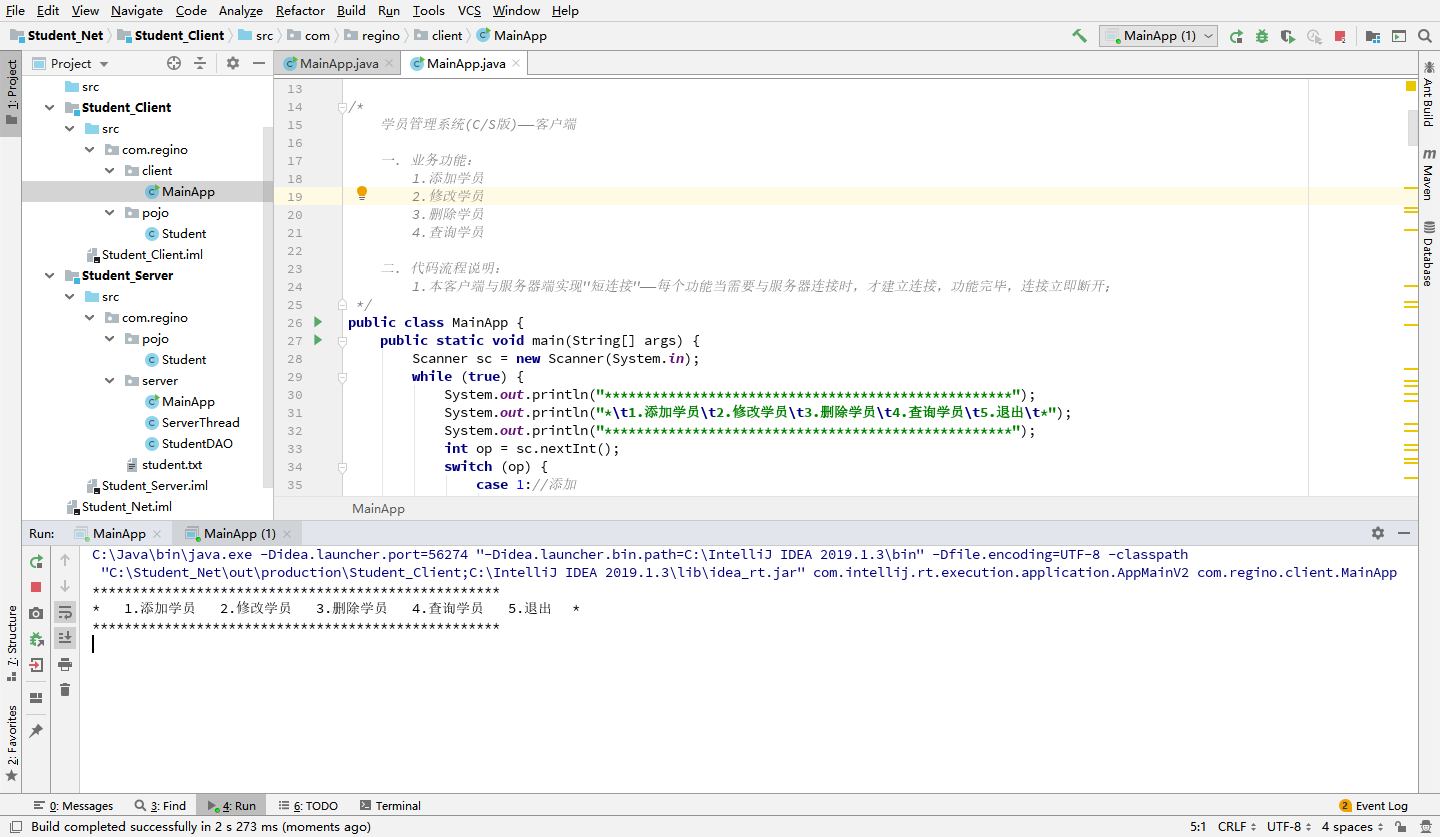Close the active MainApp.java editor tab
Screen dimensions: 1440x837
(516, 63)
